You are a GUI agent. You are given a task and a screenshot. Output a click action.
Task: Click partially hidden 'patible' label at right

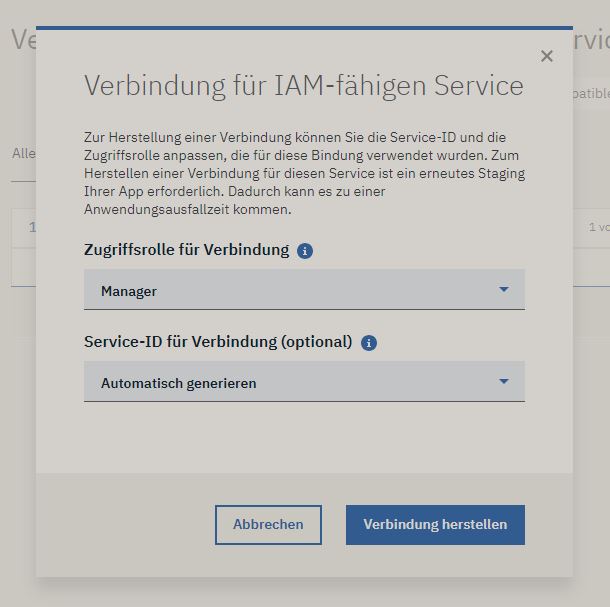590,93
